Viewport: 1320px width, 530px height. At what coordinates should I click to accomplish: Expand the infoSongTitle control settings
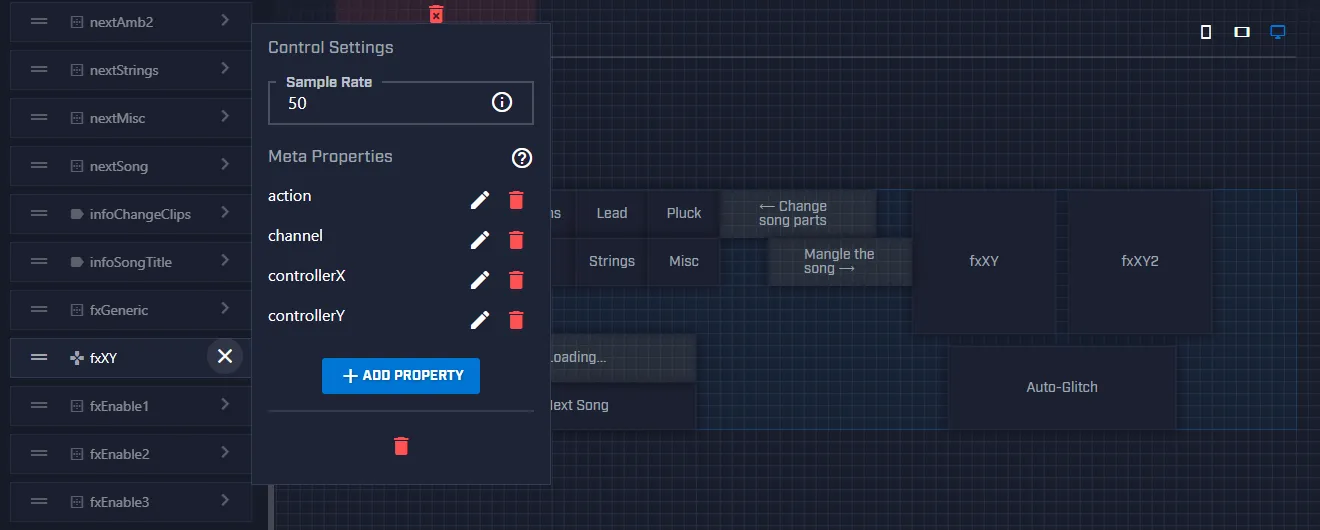[225, 261]
